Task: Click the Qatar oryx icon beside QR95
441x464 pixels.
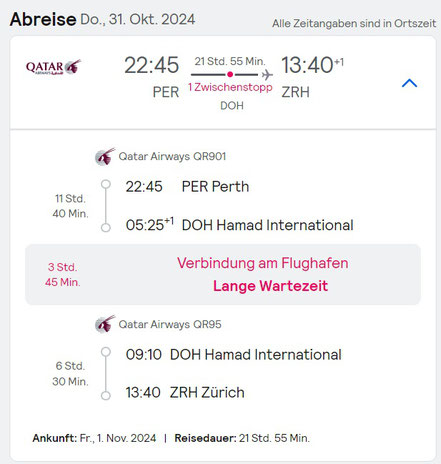Action: (x=105, y=324)
